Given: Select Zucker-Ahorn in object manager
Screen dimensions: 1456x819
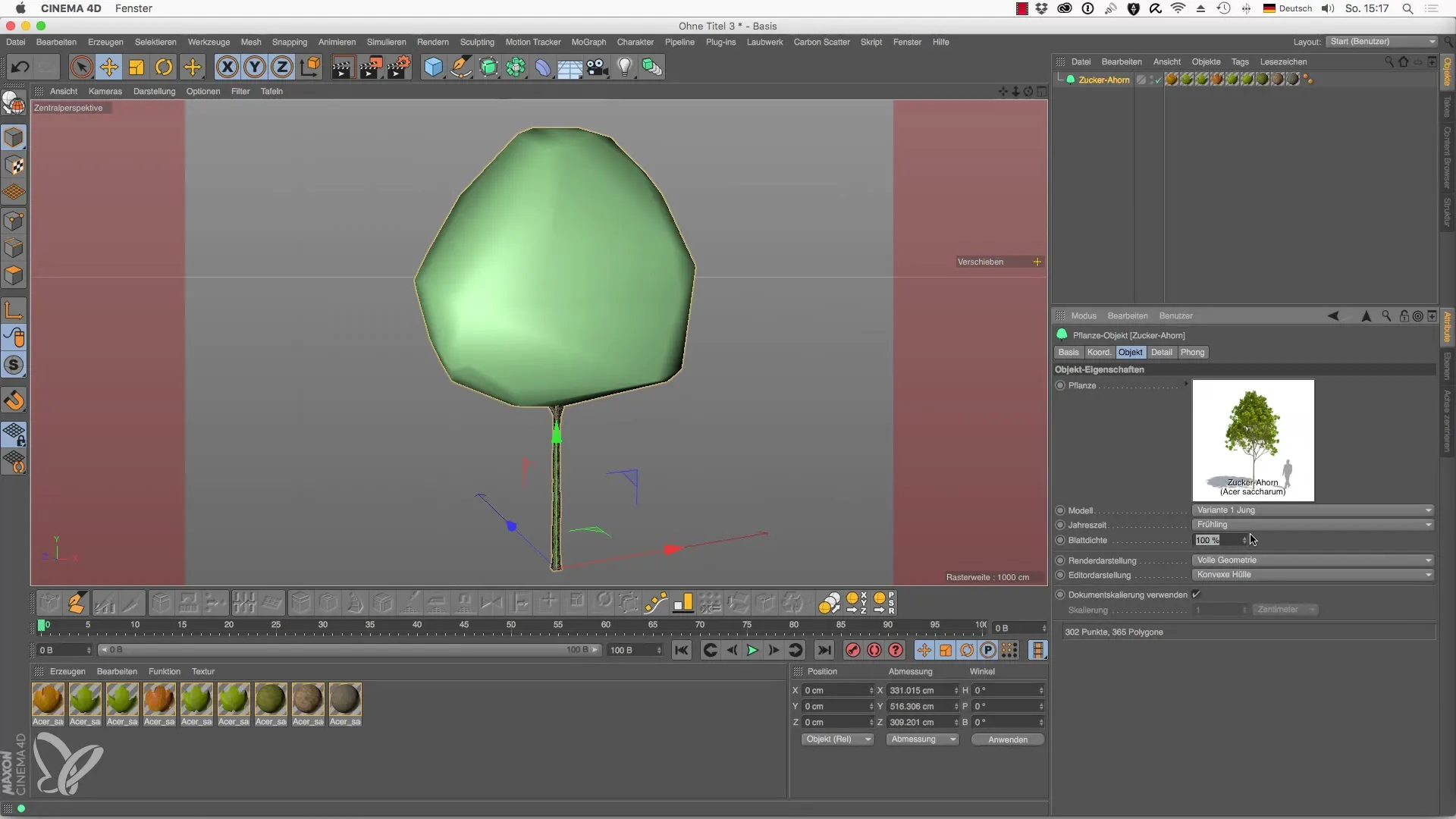Looking at the screenshot, I should pyautogui.click(x=1103, y=80).
